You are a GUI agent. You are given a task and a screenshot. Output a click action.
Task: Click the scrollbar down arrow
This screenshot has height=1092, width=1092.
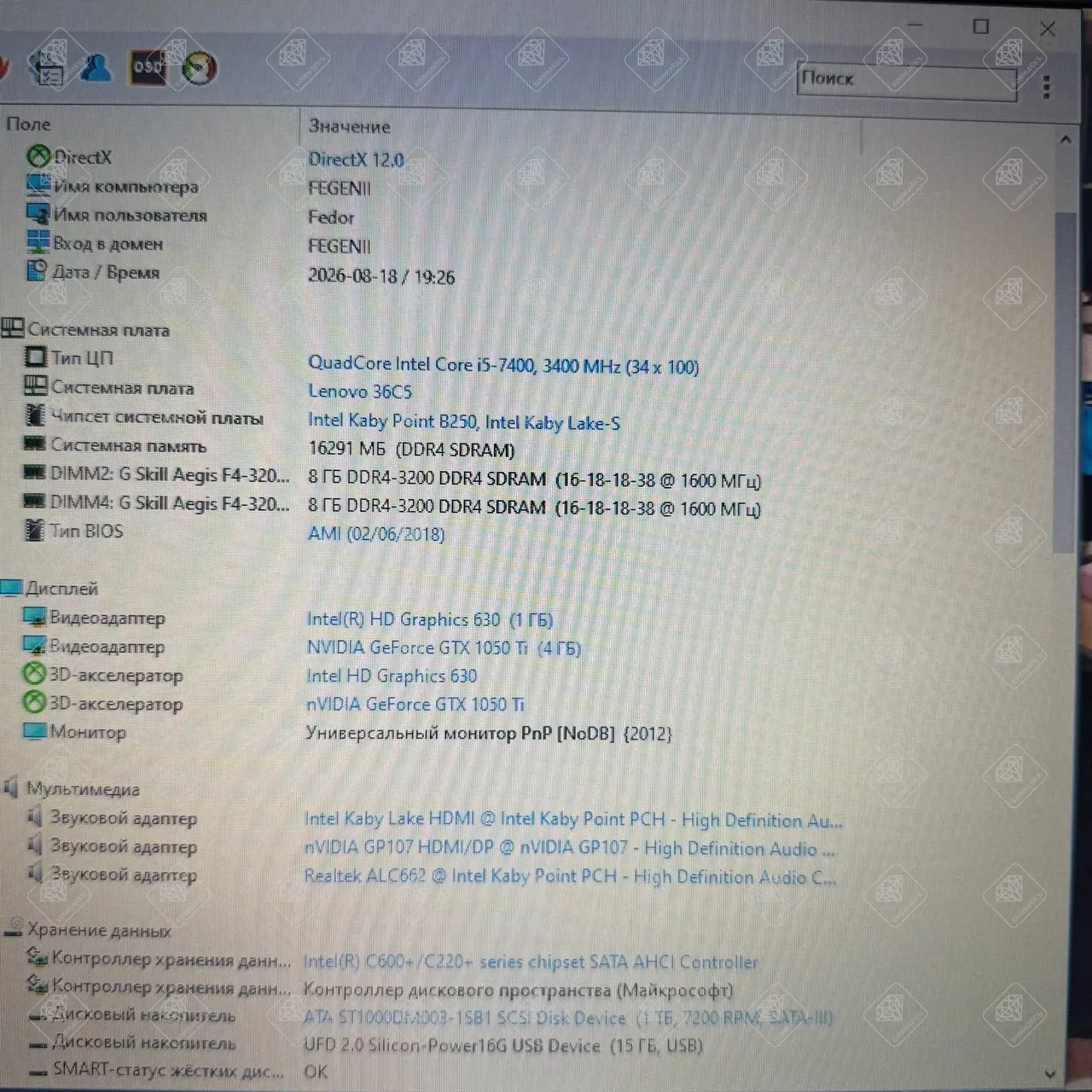tap(1051, 1074)
